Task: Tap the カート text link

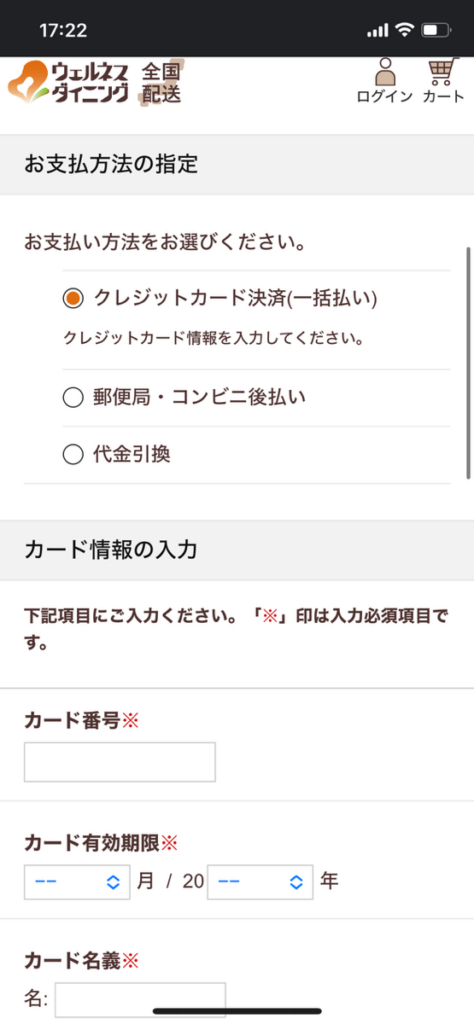Action: 443,97
